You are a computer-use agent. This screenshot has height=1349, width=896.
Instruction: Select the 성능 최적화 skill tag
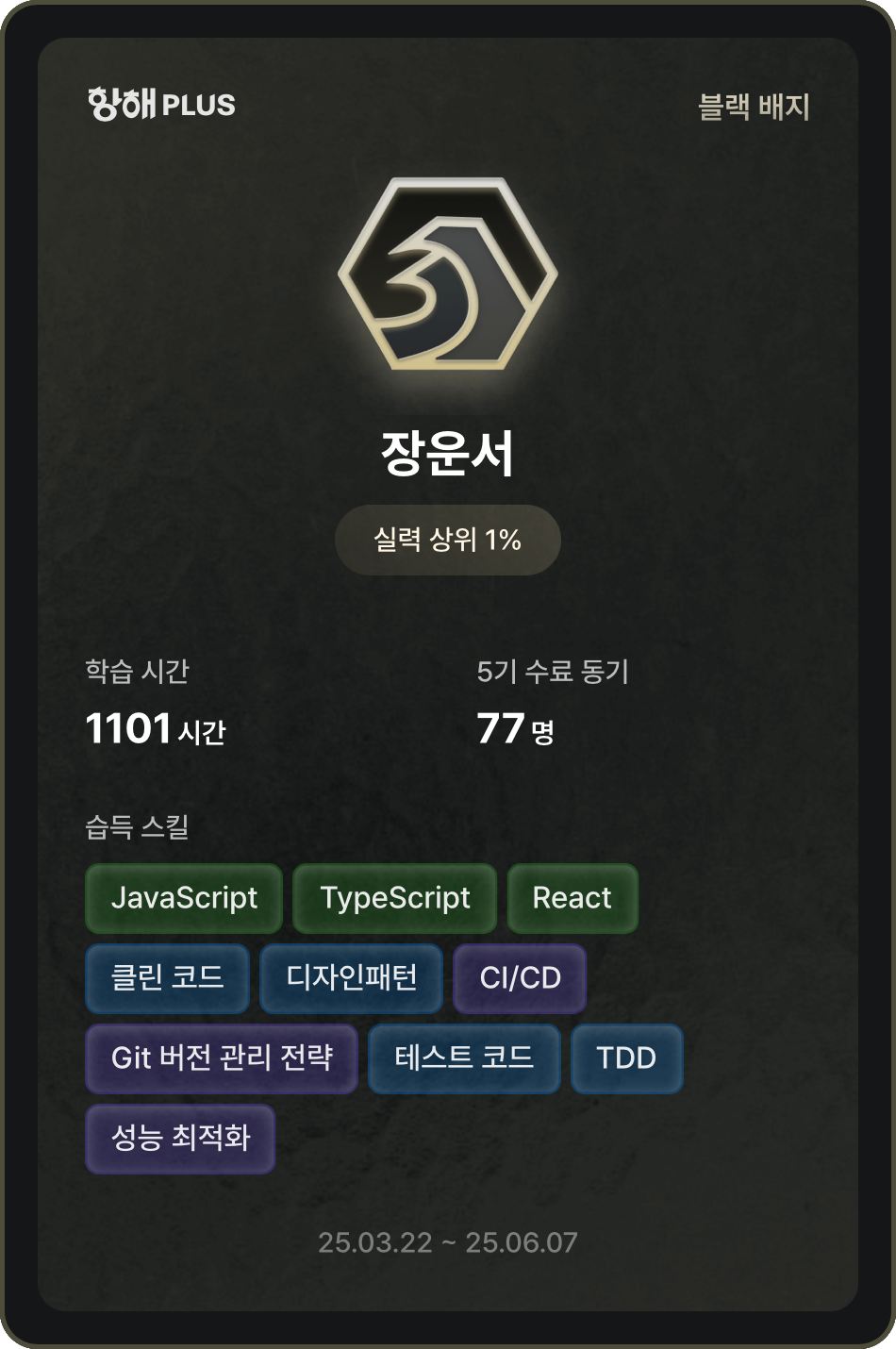pos(180,1139)
